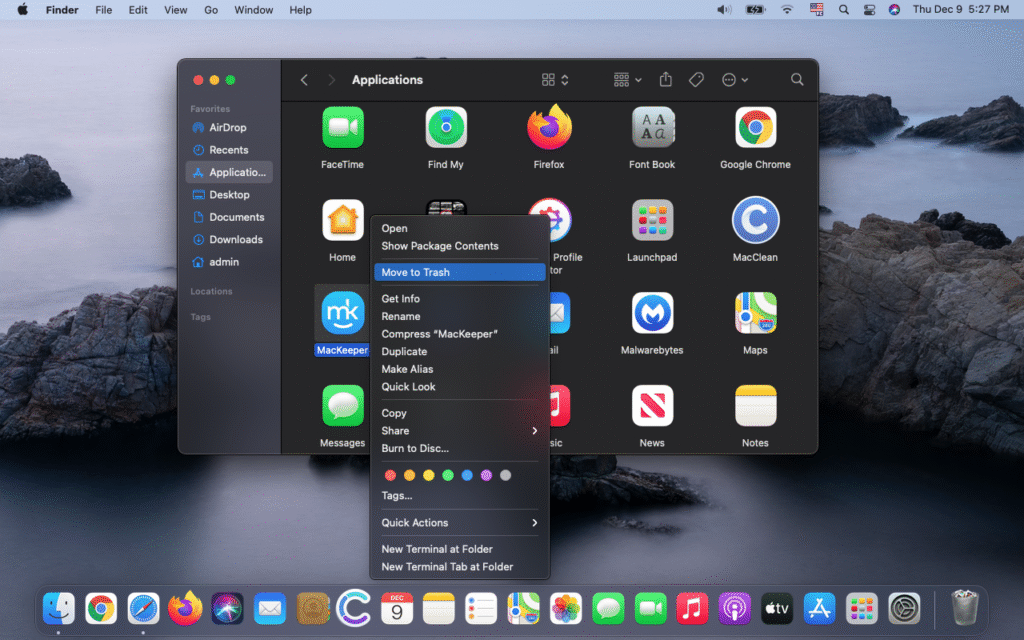This screenshot has width=1024, height=640.
Task: Select the Find My app icon
Action: tap(445, 127)
